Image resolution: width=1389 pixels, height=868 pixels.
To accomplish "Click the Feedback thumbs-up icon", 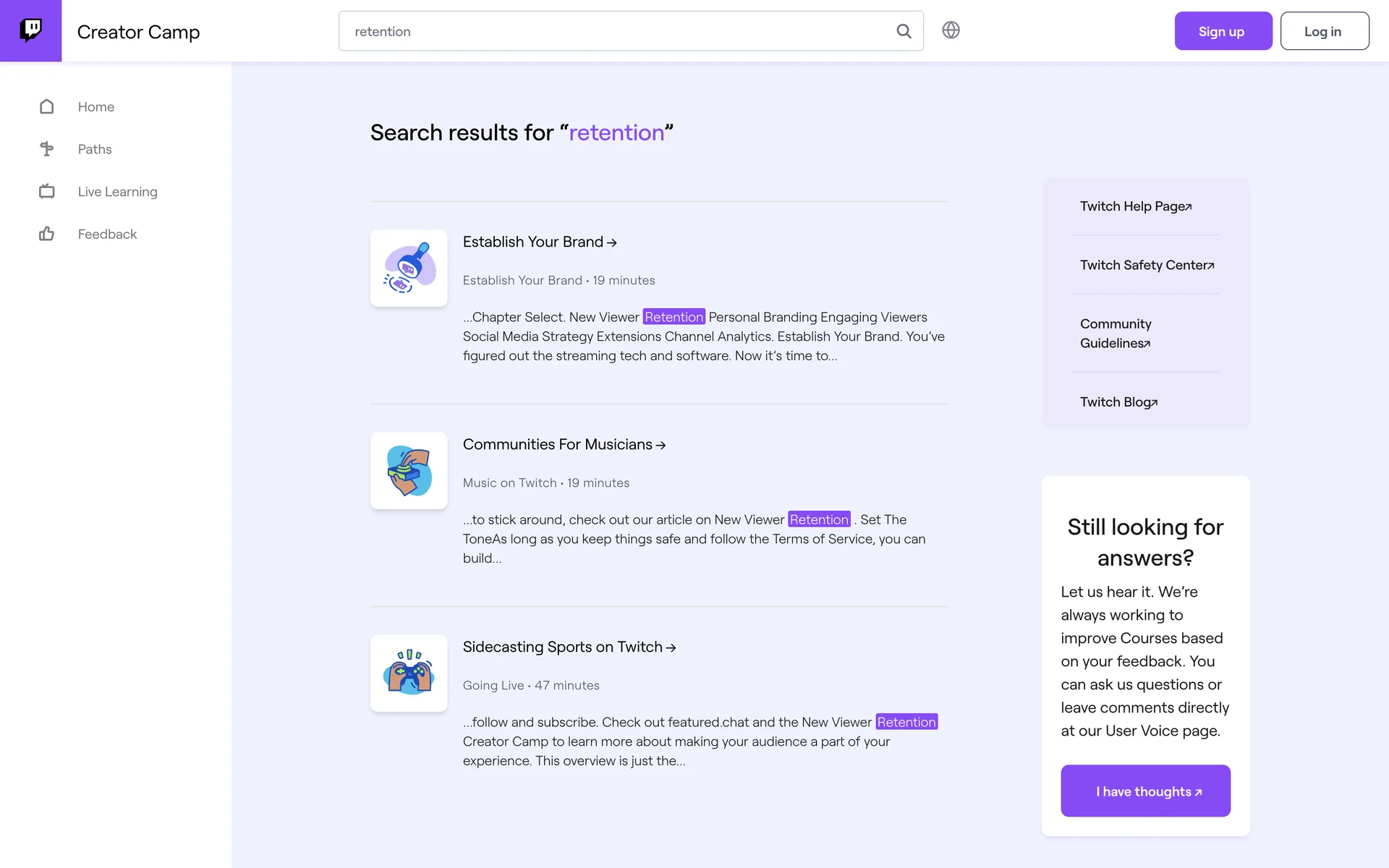I will point(47,234).
